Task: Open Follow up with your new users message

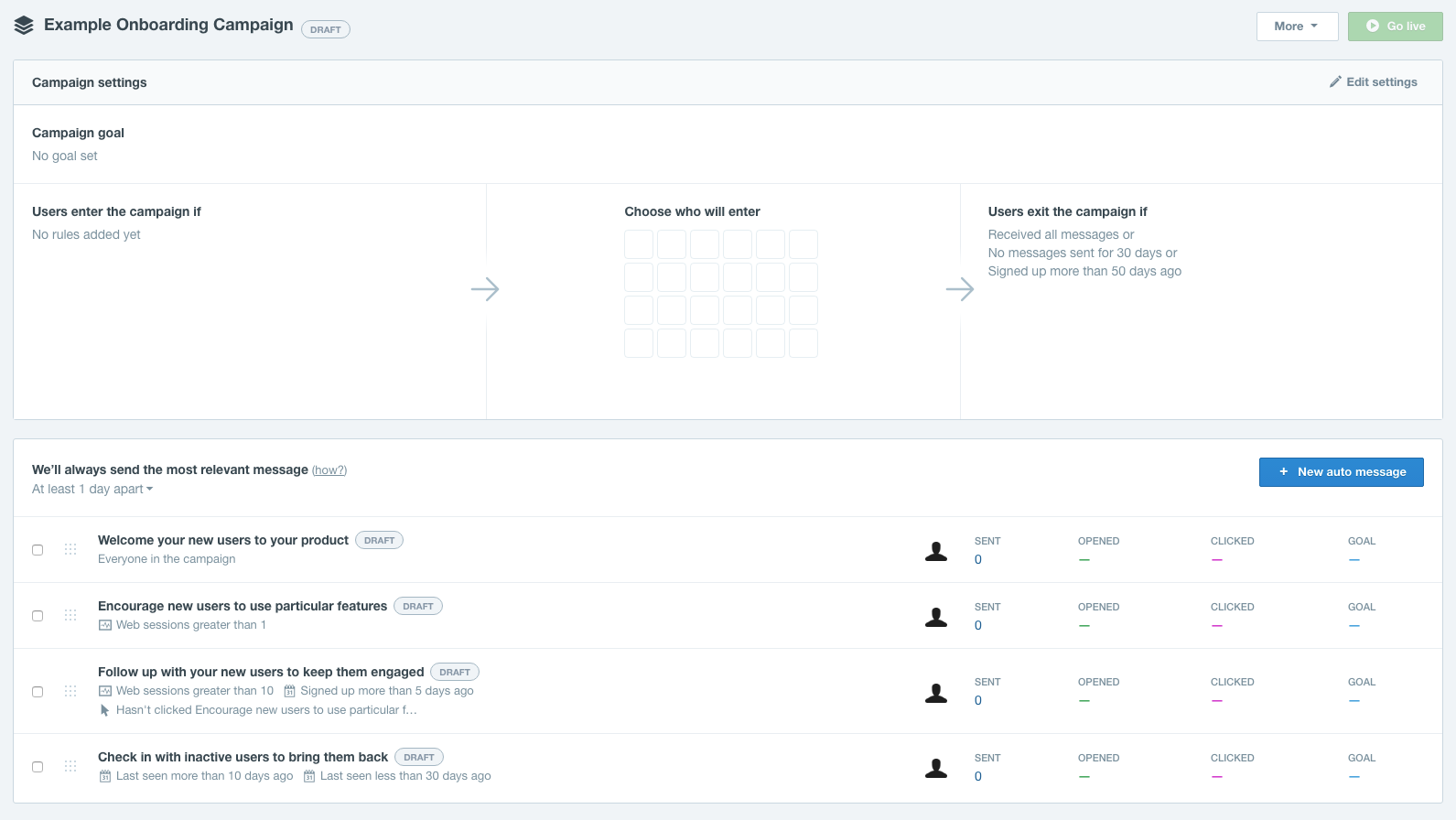Action: tap(261, 672)
